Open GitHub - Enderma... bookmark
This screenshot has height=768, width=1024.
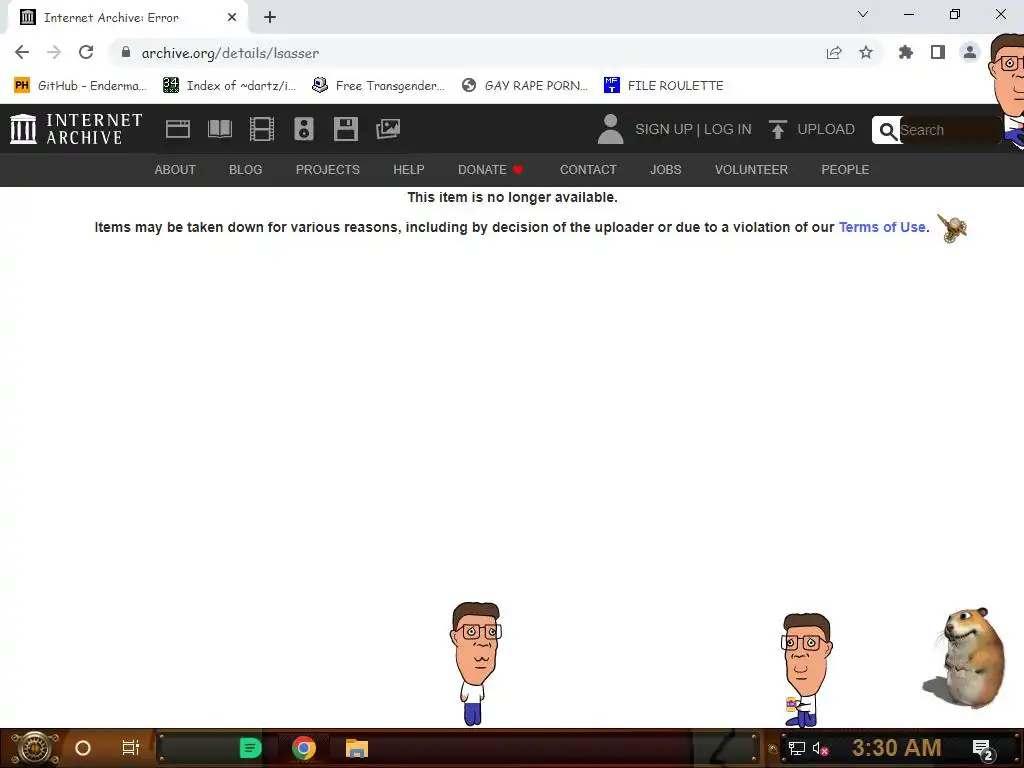(80, 86)
